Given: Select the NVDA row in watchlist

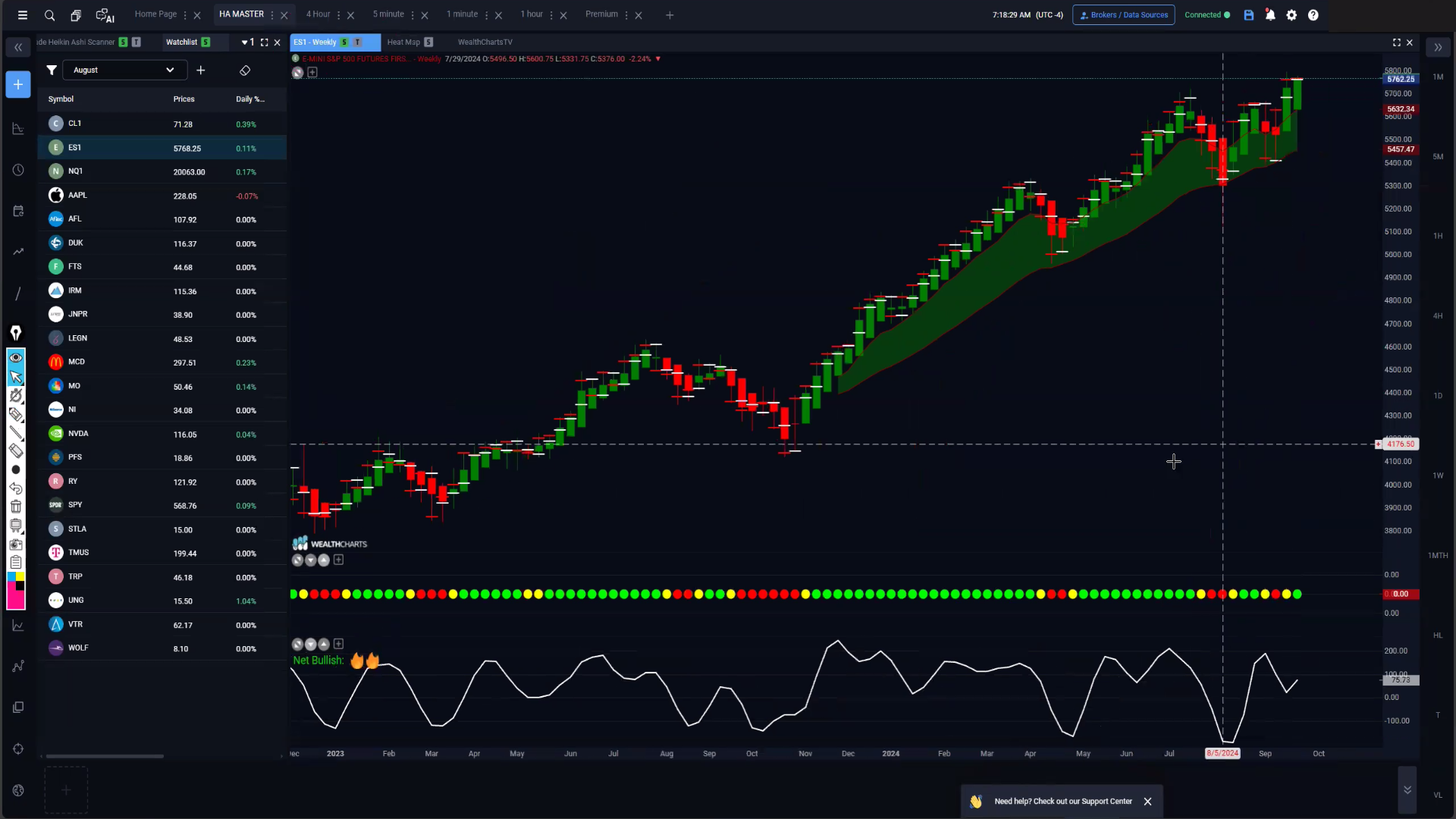Looking at the screenshot, I should [162, 435].
